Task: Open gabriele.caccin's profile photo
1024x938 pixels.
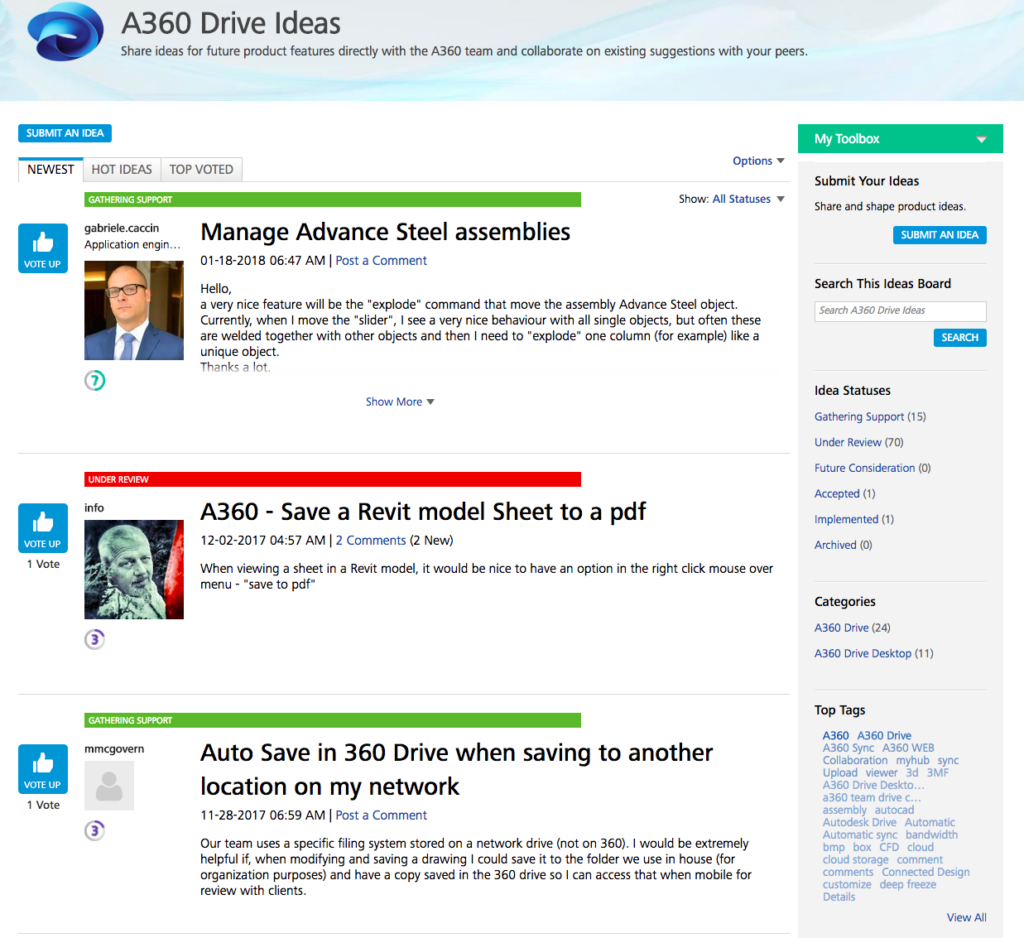Action: pos(133,310)
